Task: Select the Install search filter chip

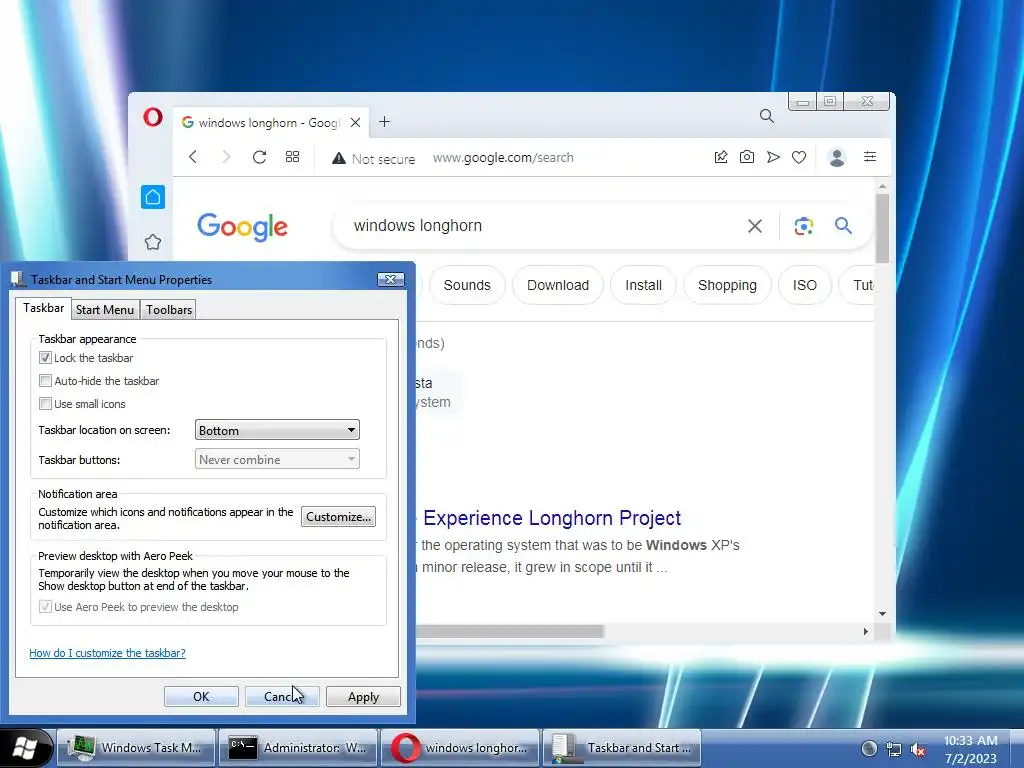Action: 643,285
